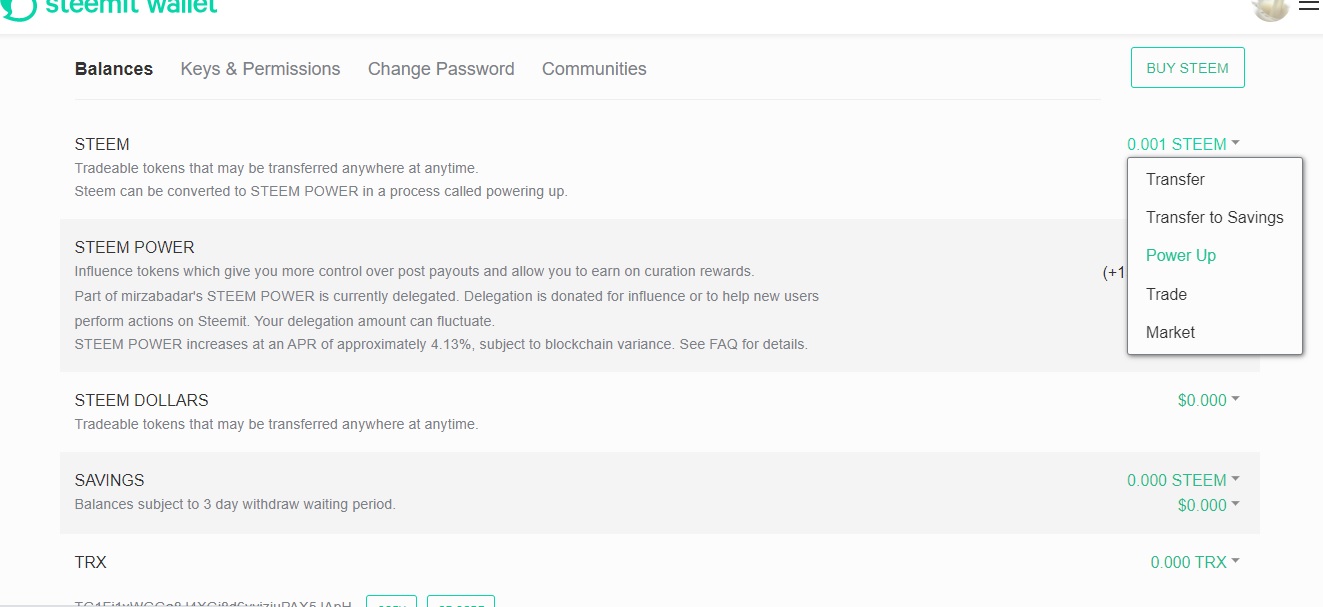Image resolution: width=1323 pixels, height=607 pixels.
Task: Open Market from the STEEM menu
Action: [x=1170, y=333]
